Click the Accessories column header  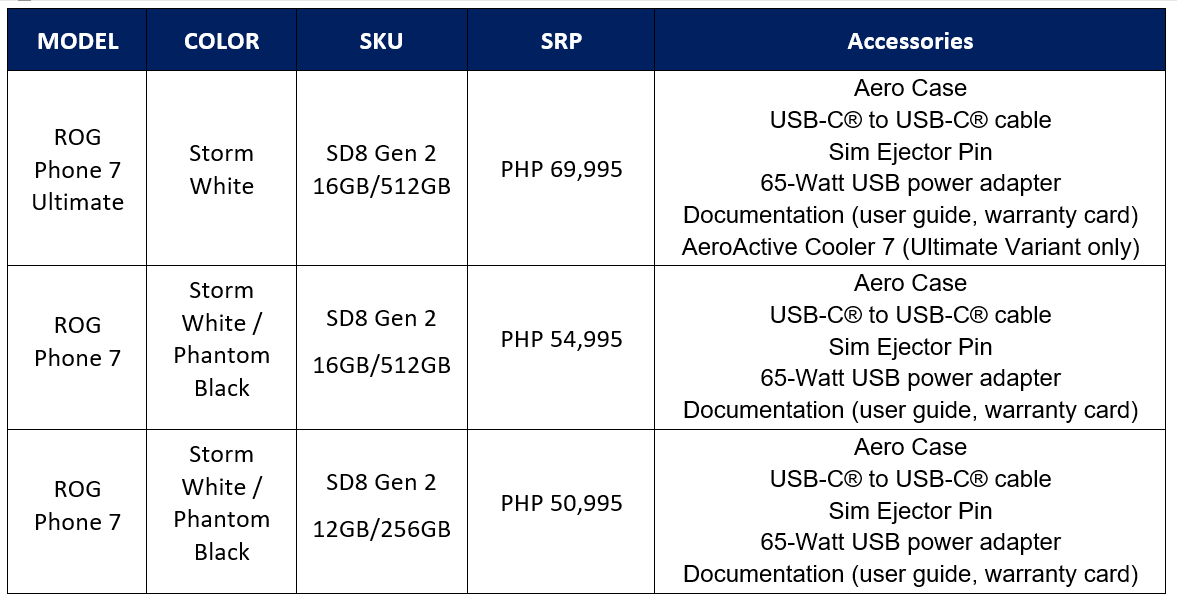(x=910, y=41)
